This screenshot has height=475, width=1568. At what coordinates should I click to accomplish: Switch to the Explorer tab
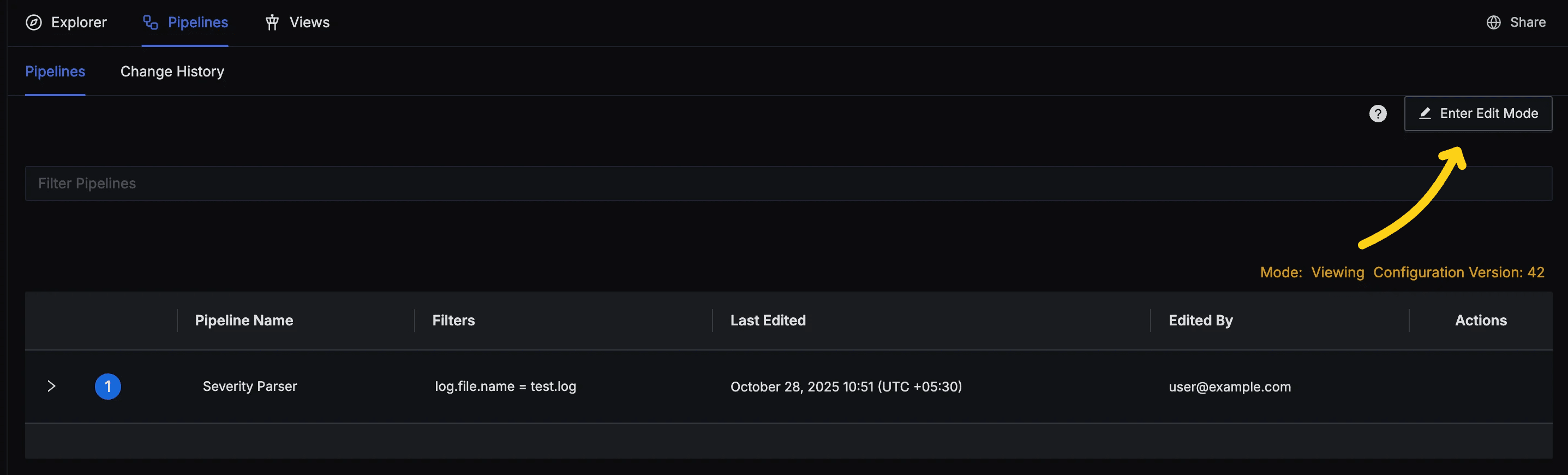80,22
